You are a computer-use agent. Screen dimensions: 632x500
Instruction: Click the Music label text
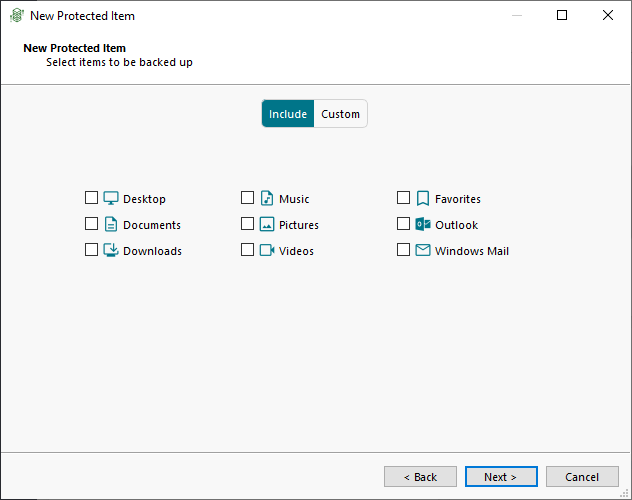click(x=294, y=199)
